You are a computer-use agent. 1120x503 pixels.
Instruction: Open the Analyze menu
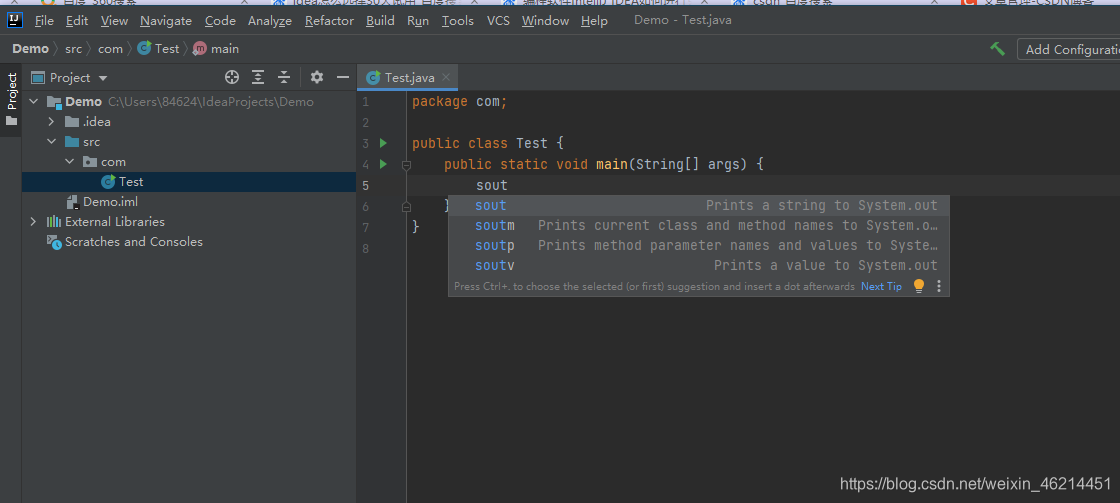[269, 21]
